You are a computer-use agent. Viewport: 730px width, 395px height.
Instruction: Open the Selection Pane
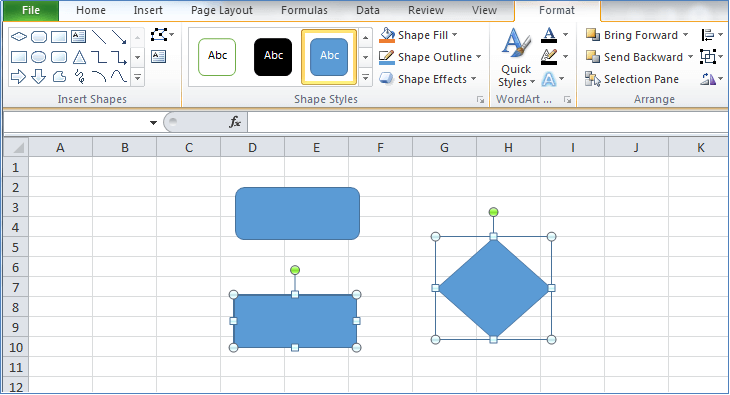click(x=632, y=79)
